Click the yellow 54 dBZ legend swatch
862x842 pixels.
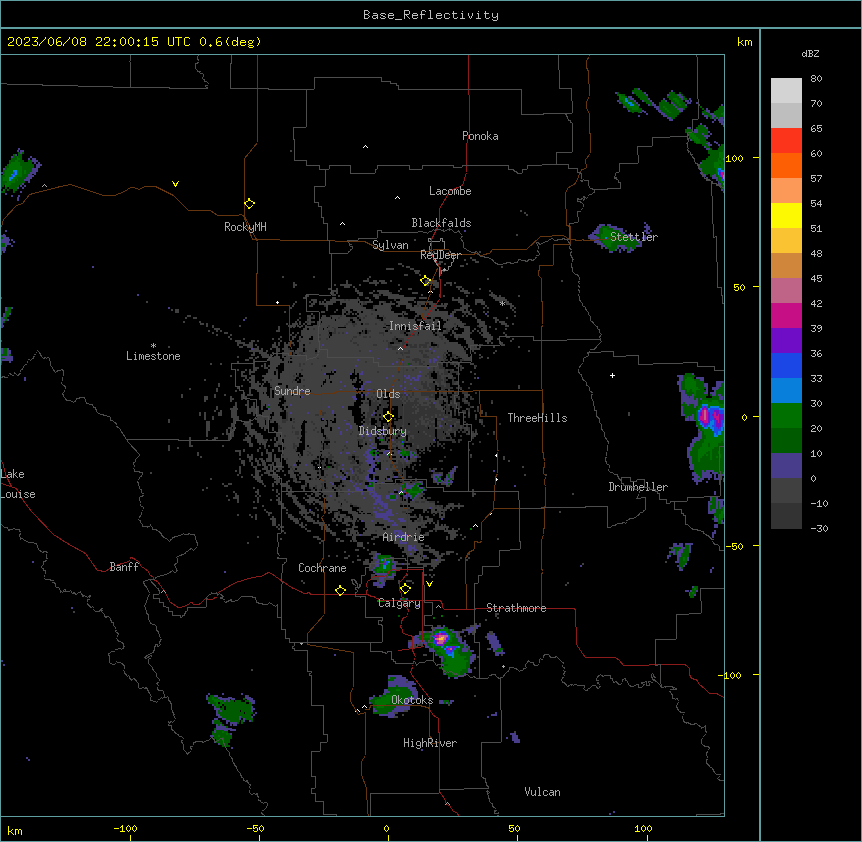786,215
